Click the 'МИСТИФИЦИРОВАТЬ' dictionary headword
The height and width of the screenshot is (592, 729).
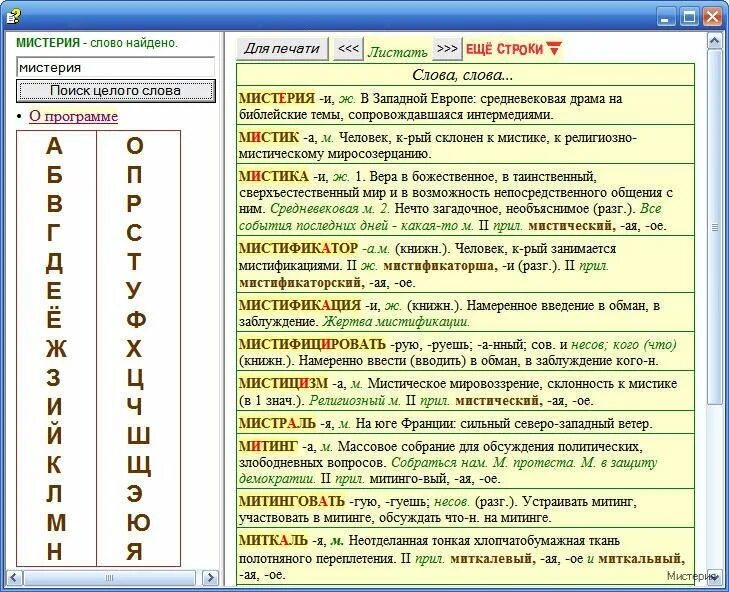312,344
